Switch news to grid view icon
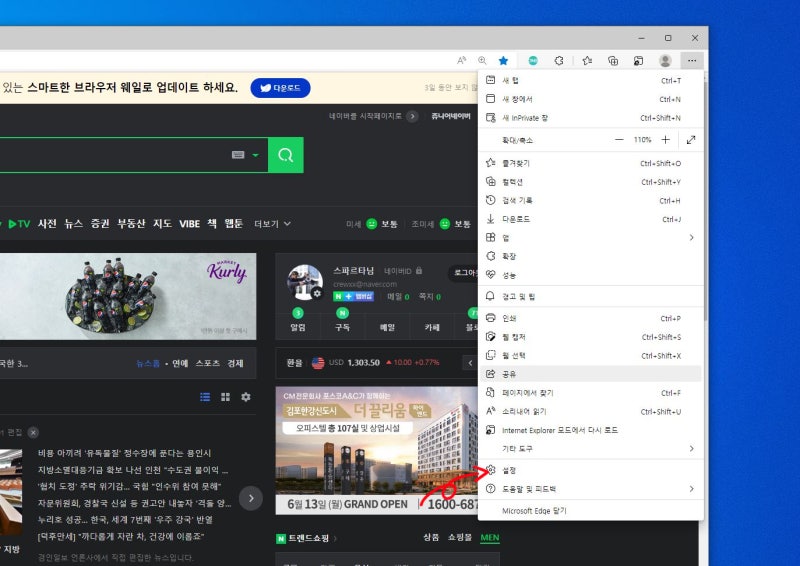800x566 pixels. click(x=226, y=397)
